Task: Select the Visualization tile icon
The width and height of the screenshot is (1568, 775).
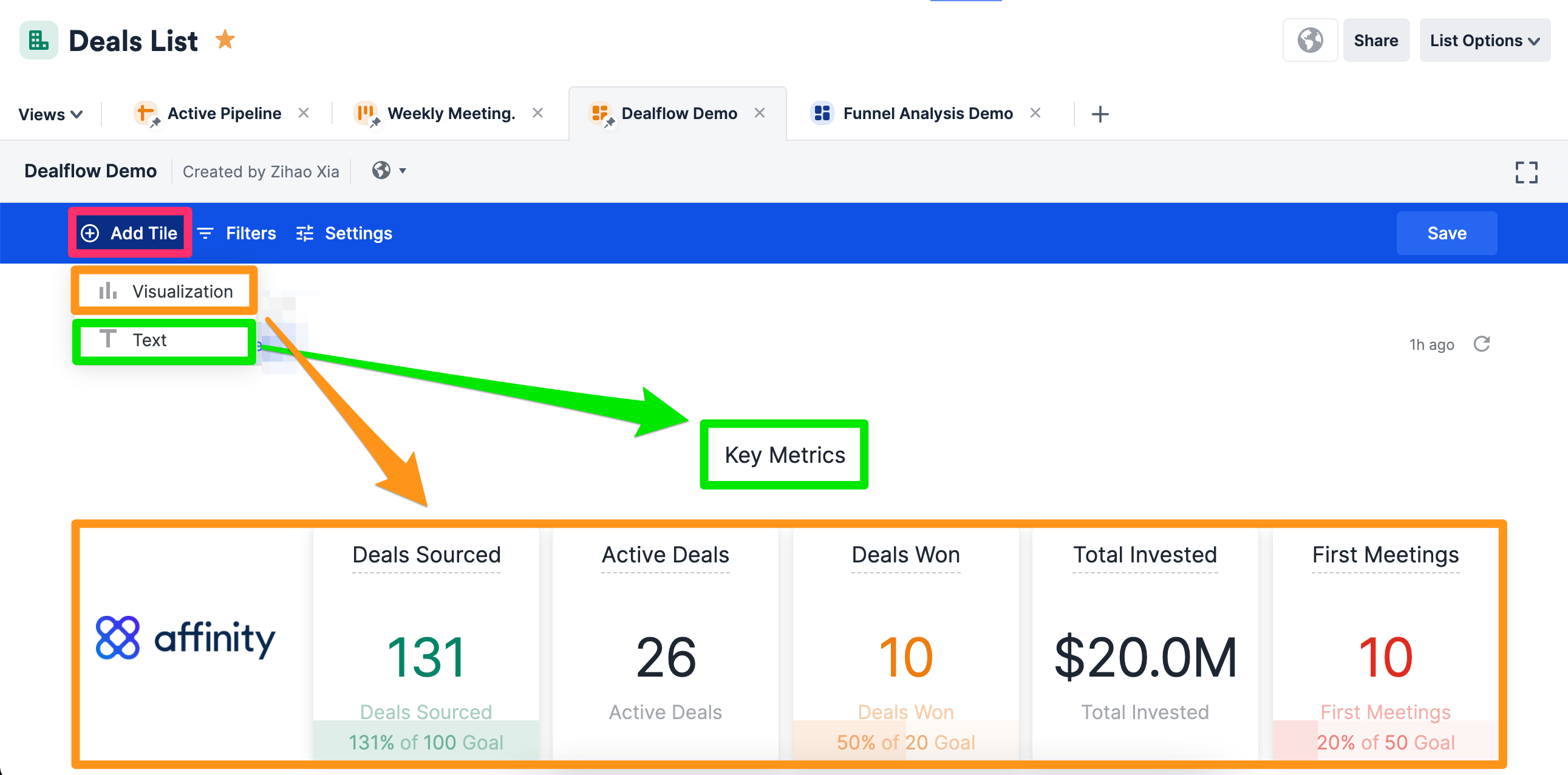Action: 107,291
